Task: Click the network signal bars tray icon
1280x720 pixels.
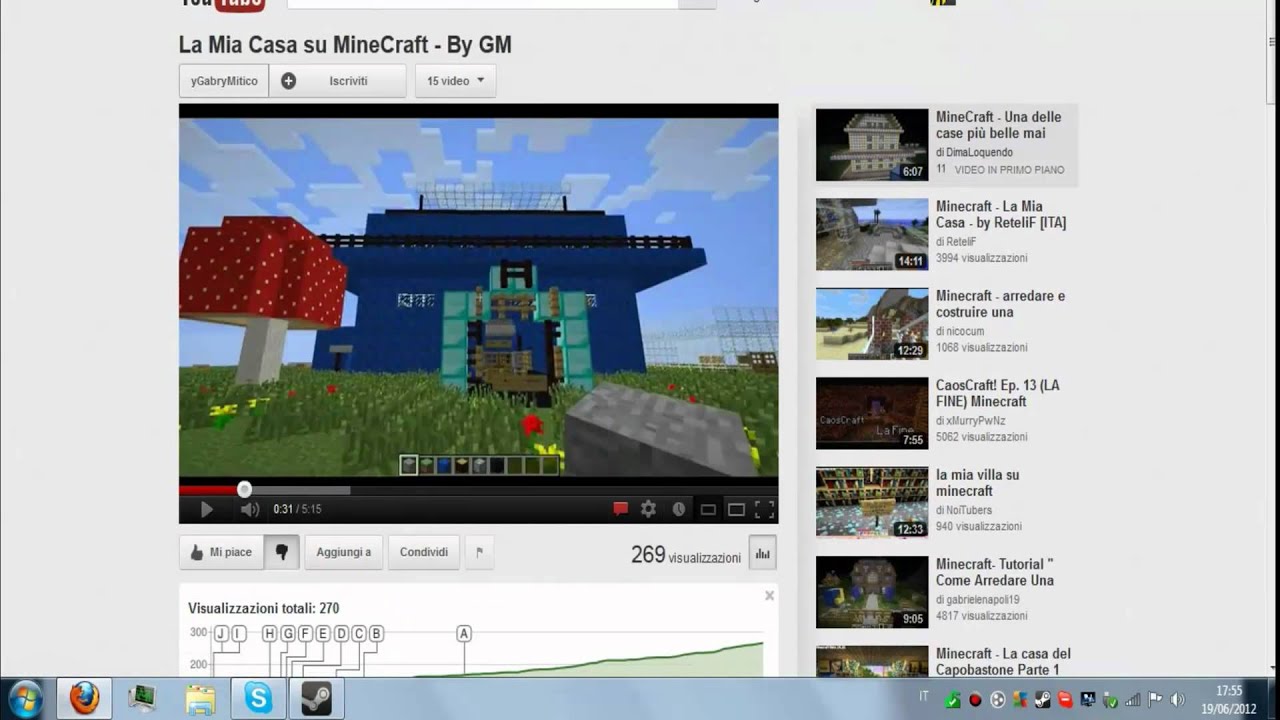Action: pyautogui.click(x=1133, y=699)
